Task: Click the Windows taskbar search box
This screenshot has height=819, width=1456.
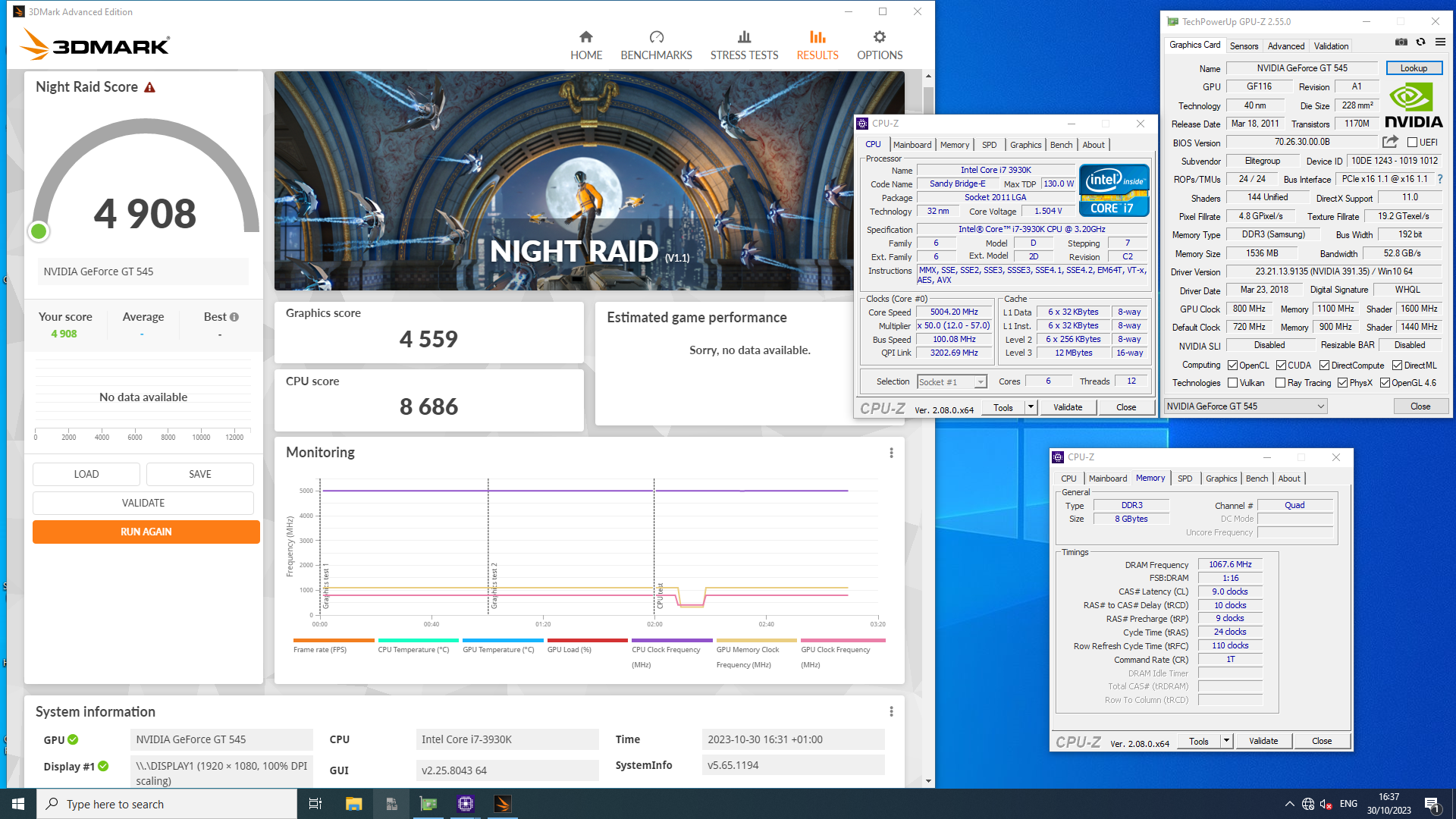Action: point(167,804)
